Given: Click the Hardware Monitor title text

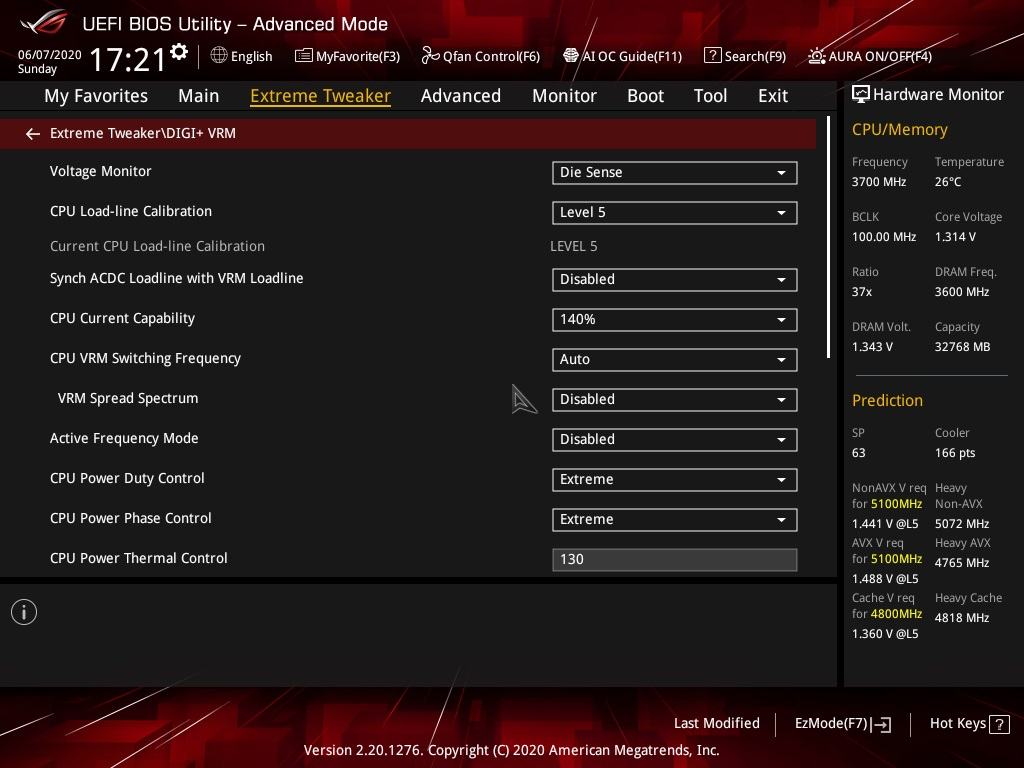Looking at the screenshot, I should coord(938,95).
